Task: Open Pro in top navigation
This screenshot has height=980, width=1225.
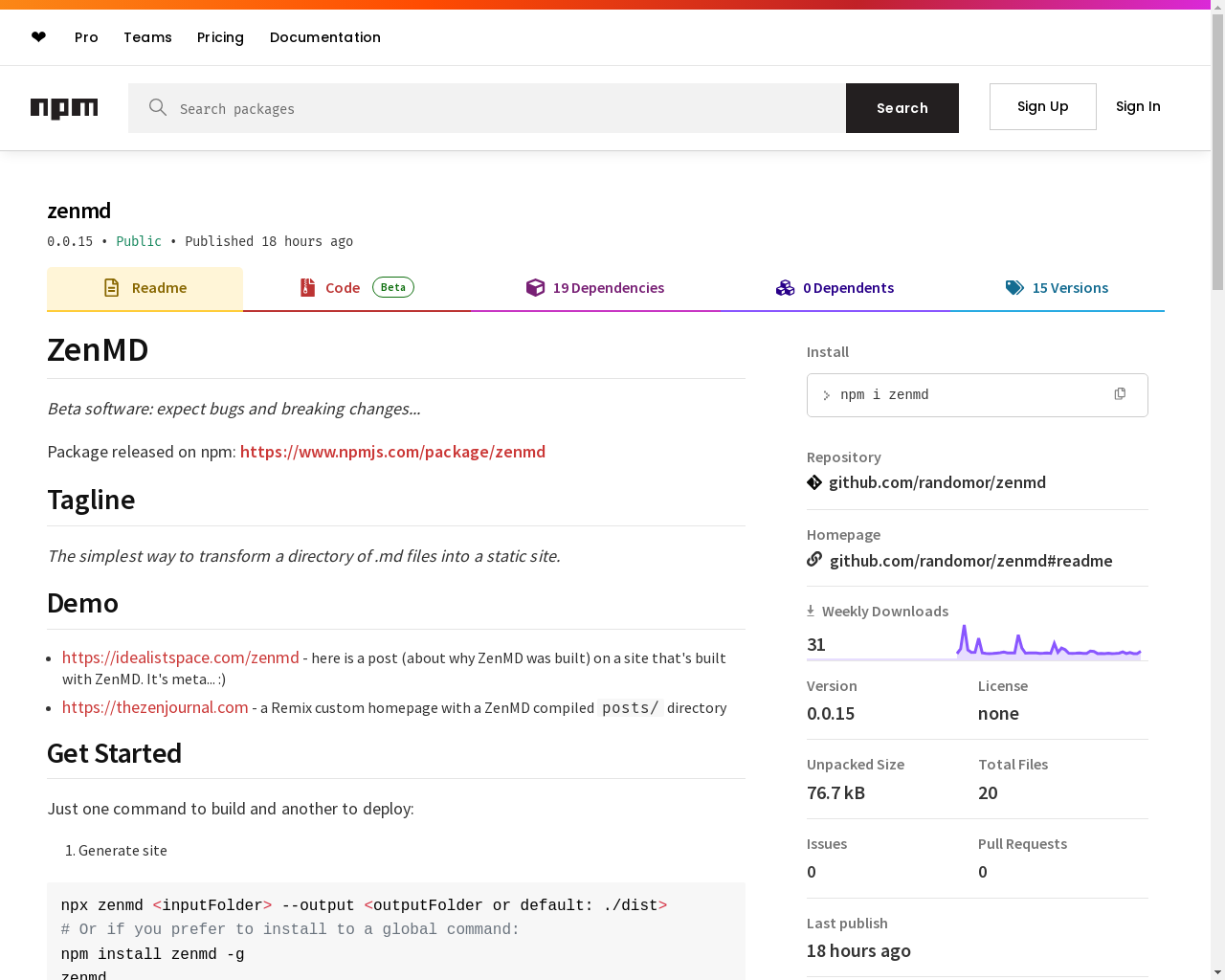Action: pyautogui.click(x=86, y=37)
